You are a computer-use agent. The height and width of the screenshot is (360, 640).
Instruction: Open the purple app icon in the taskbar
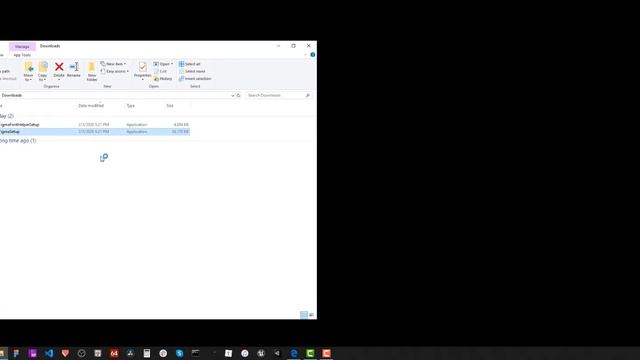(33, 353)
